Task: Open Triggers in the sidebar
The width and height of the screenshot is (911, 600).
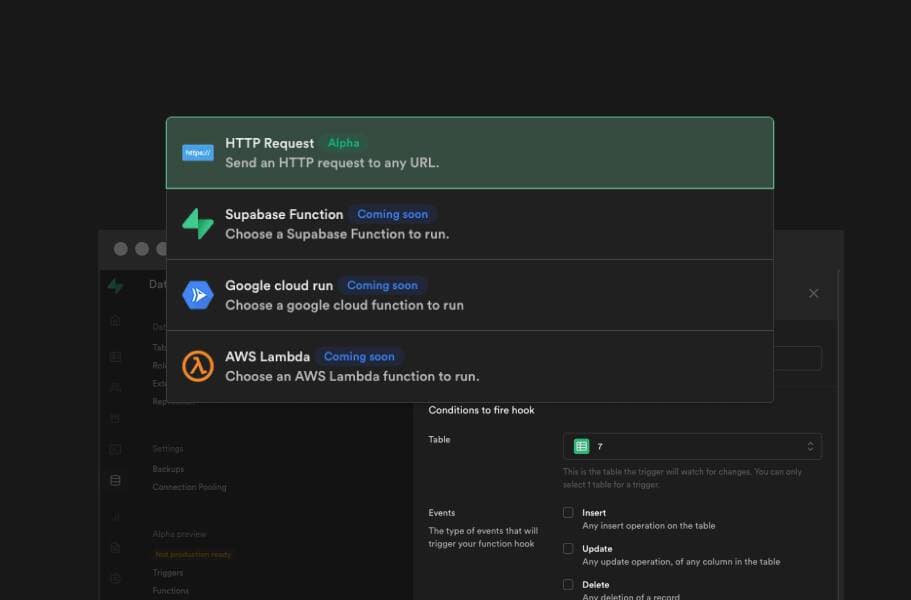Action: coord(167,572)
